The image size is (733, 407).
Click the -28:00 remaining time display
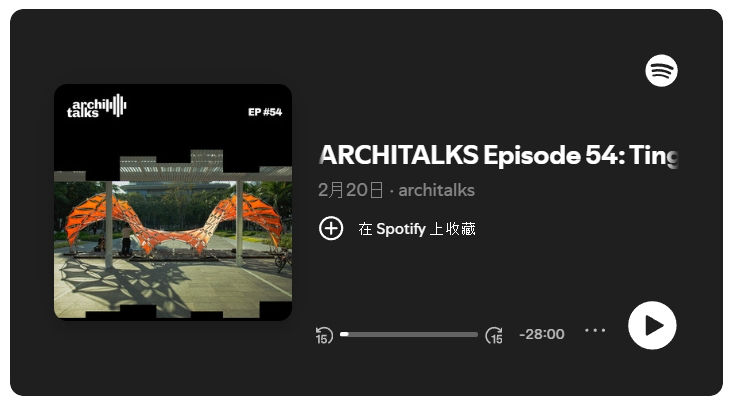[x=542, y=334]
